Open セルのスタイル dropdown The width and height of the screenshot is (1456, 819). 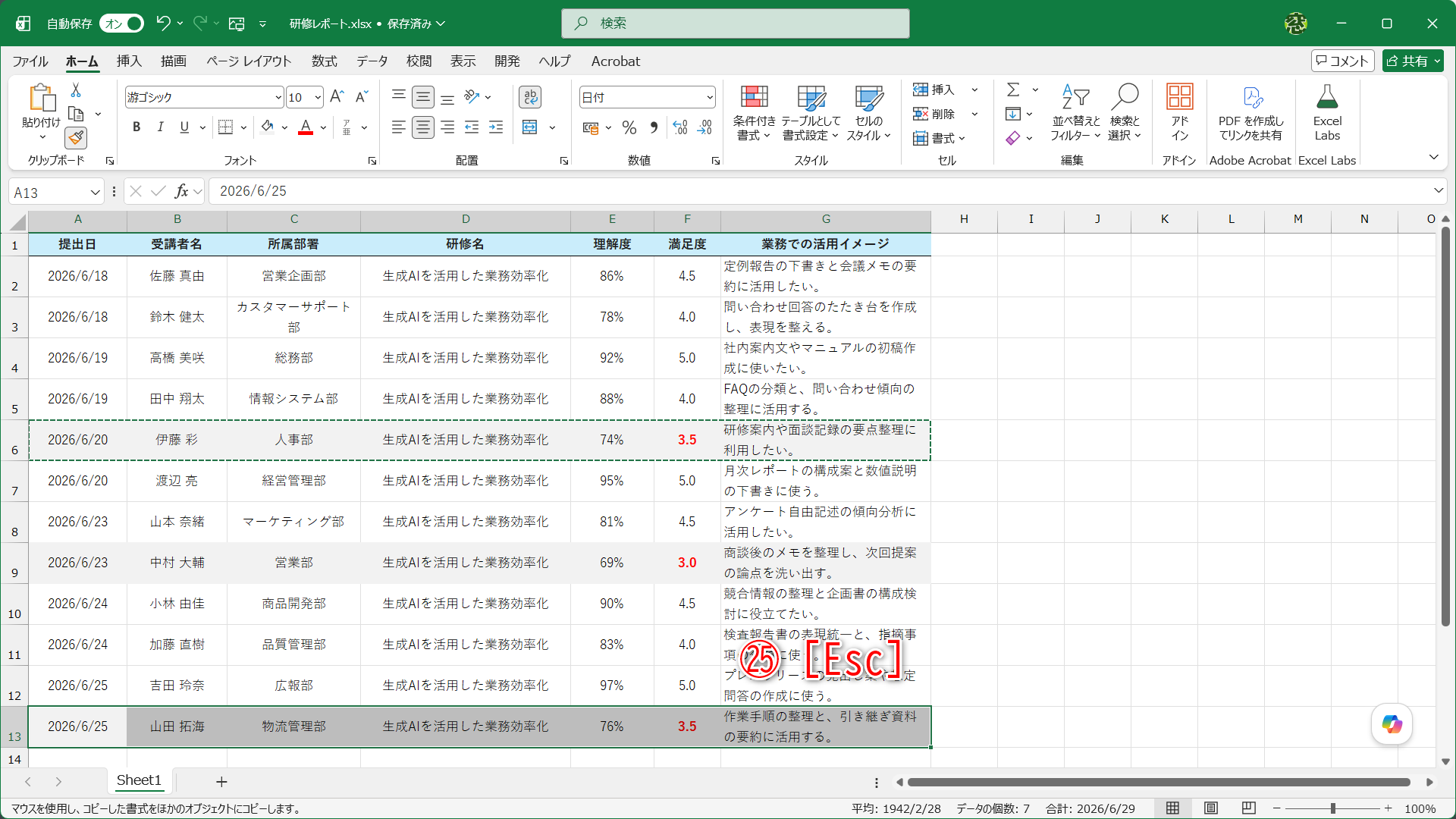[869, 112]
